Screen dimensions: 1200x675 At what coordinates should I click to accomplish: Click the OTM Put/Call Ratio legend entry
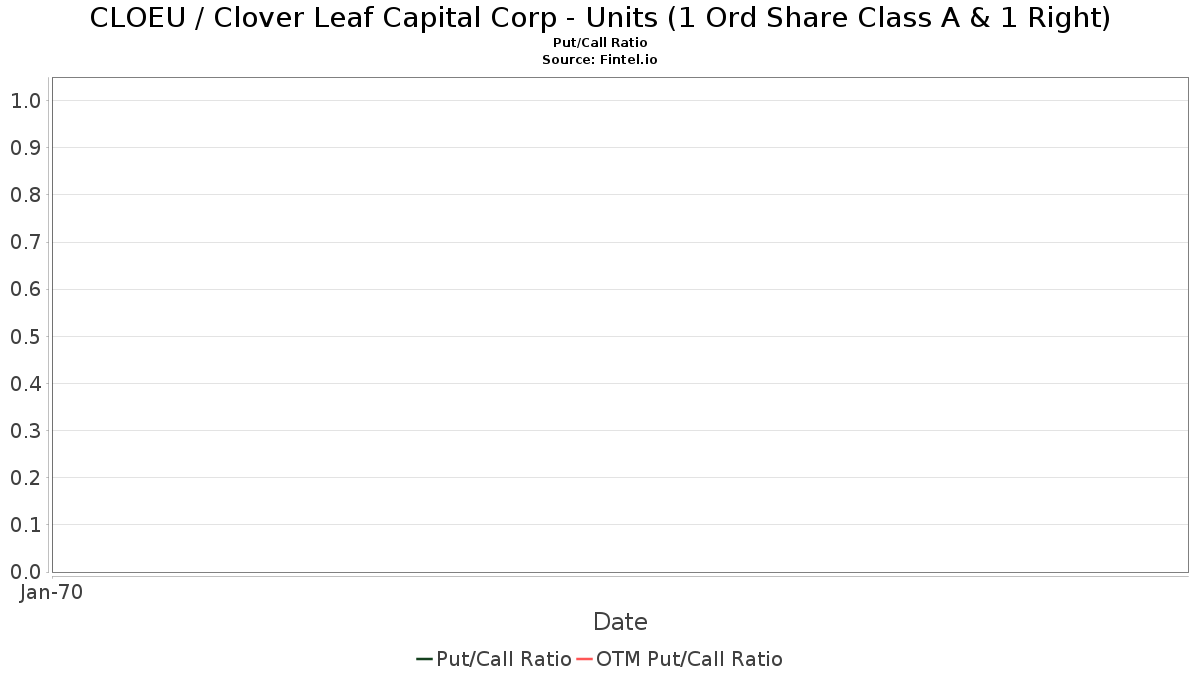click(x=680, y=659)
